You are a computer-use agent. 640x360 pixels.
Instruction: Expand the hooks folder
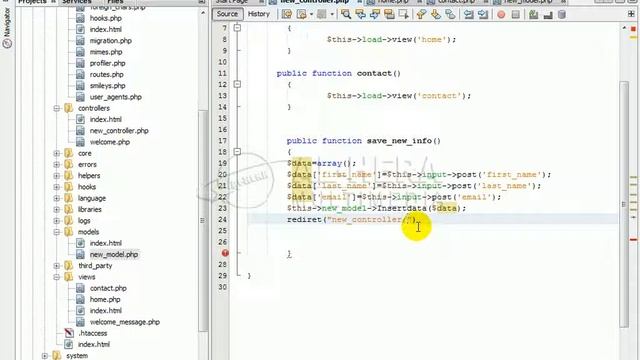pos(57,187)
